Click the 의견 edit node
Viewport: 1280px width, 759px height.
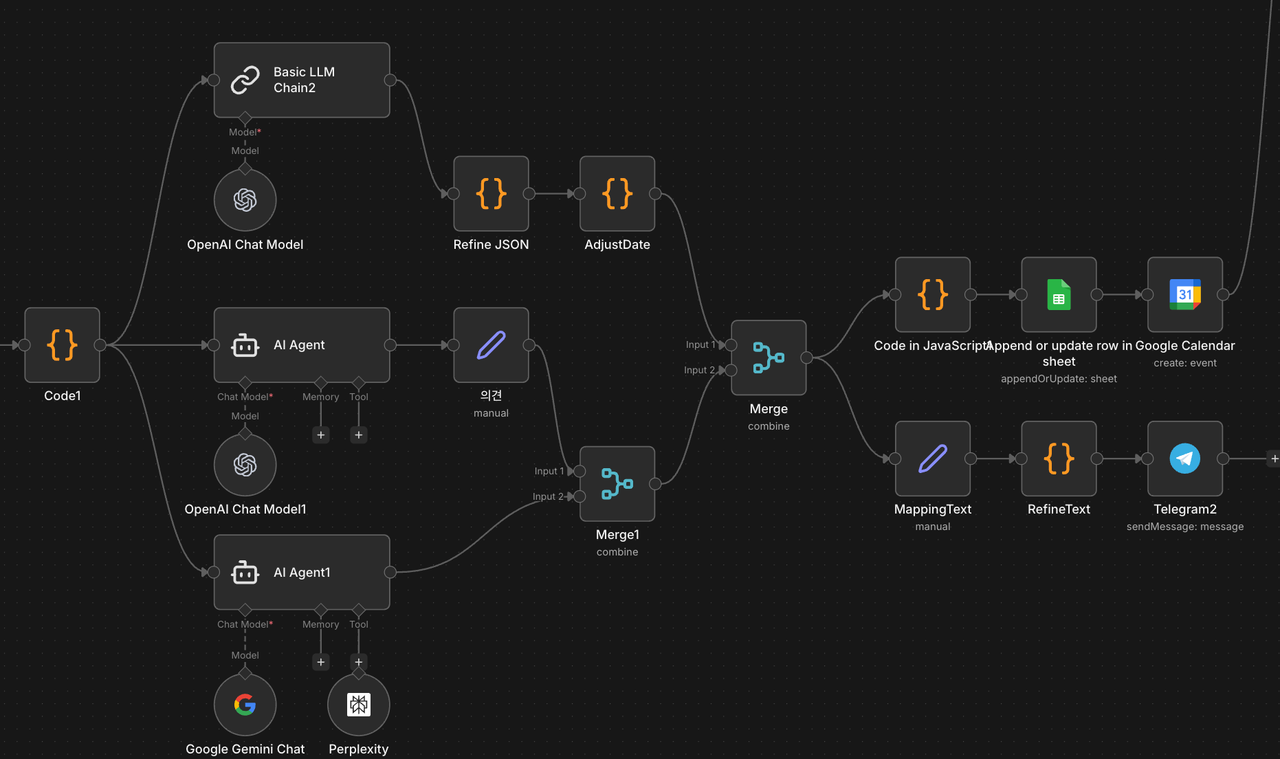(491, 345)
